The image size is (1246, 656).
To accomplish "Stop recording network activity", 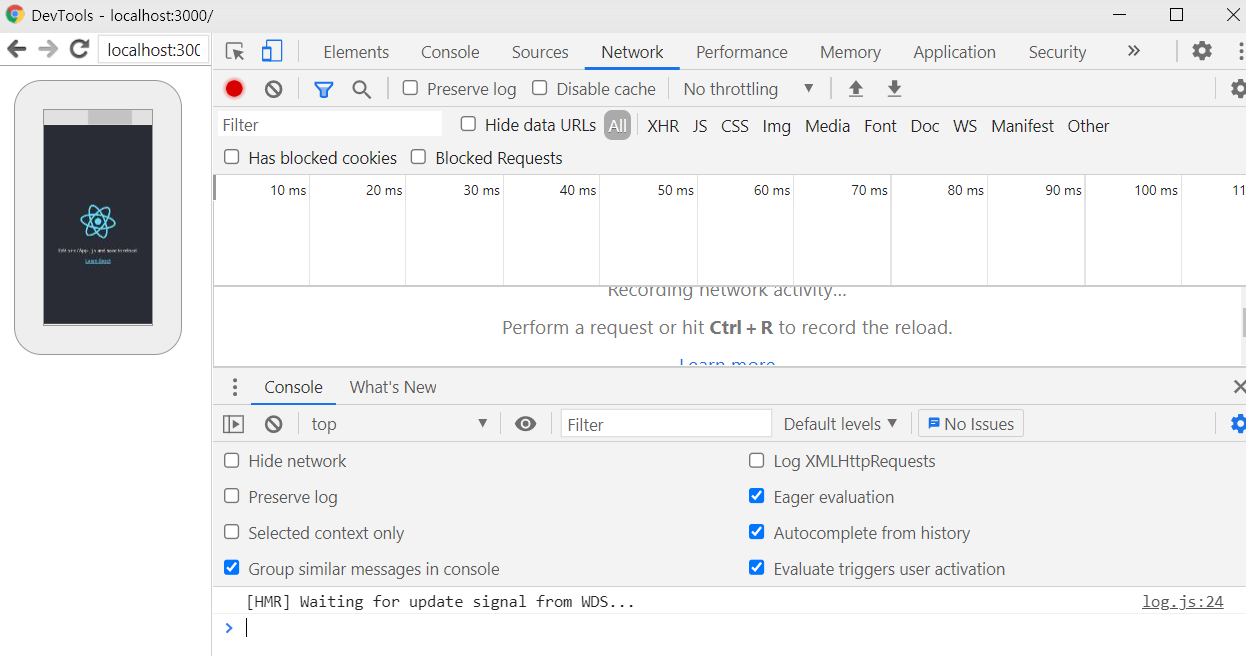I will pyautogui.click(x=233, y=88).
